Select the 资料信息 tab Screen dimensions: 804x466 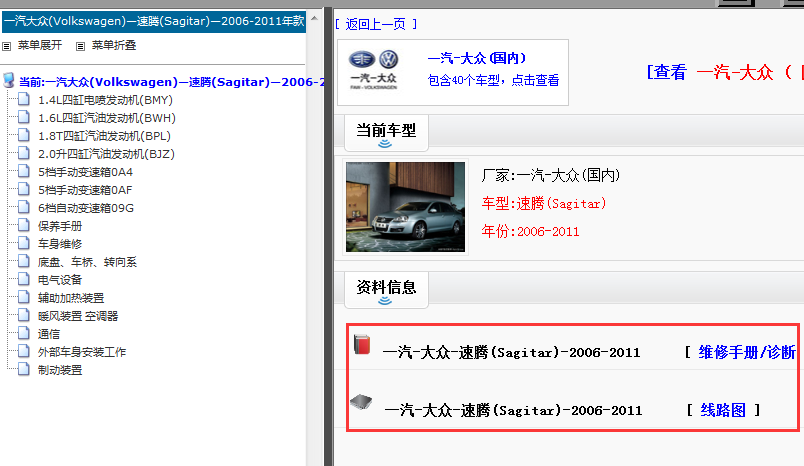pos(386,290)
